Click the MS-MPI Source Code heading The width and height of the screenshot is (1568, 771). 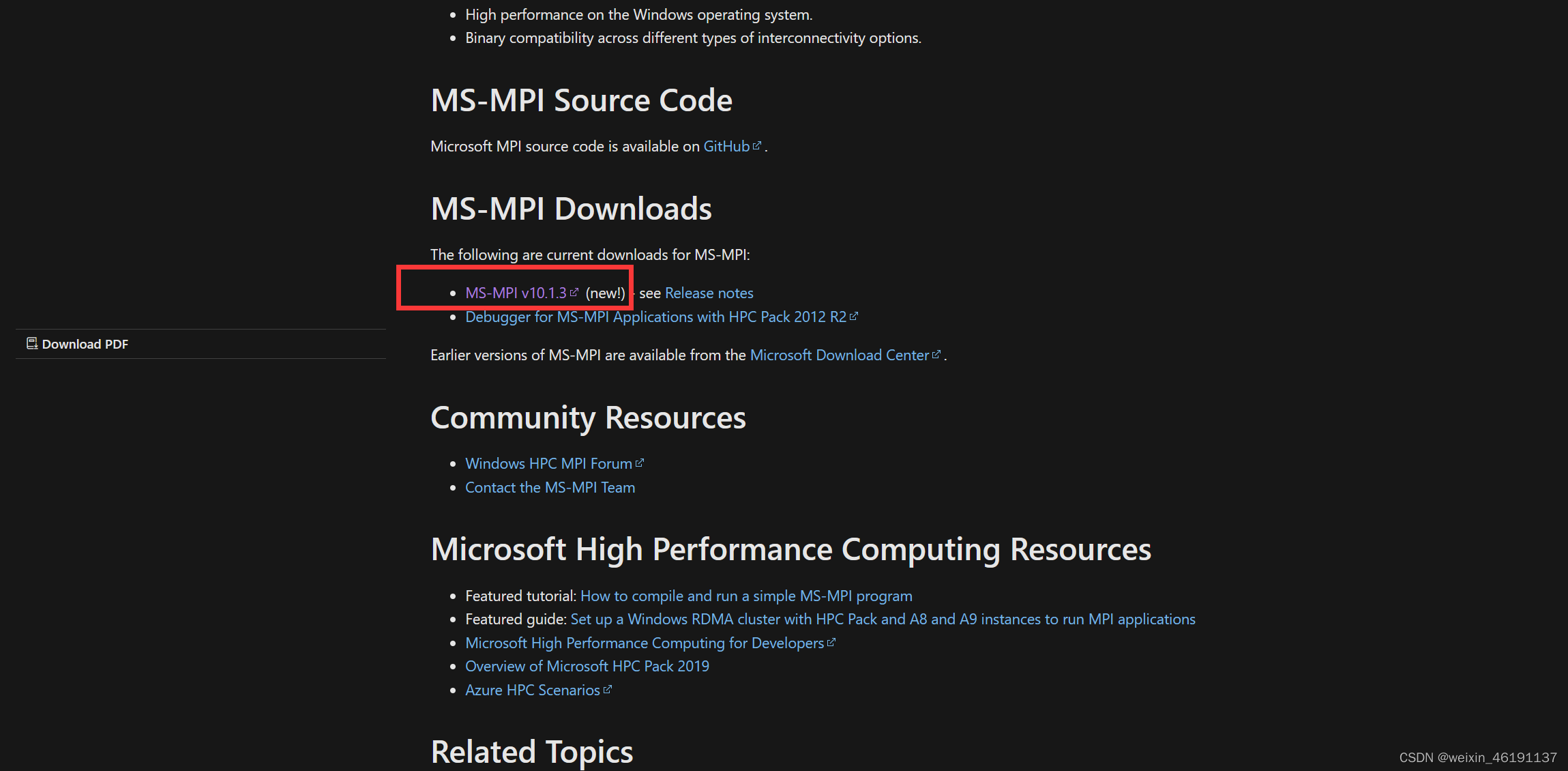pyautogui.click(x=582, y=100)
